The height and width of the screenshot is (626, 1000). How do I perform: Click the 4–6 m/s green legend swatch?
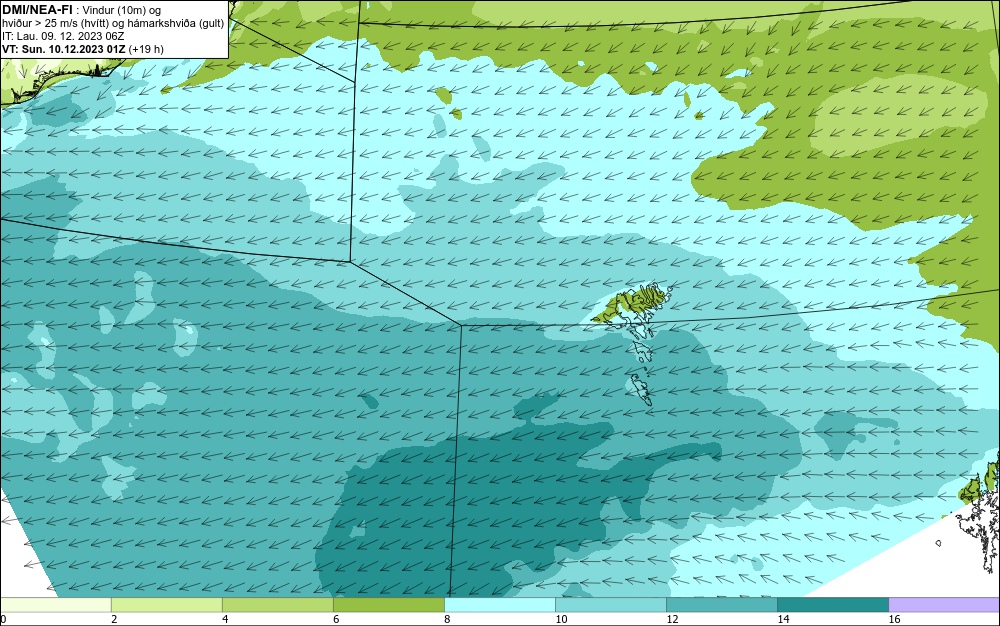(277, 604)
